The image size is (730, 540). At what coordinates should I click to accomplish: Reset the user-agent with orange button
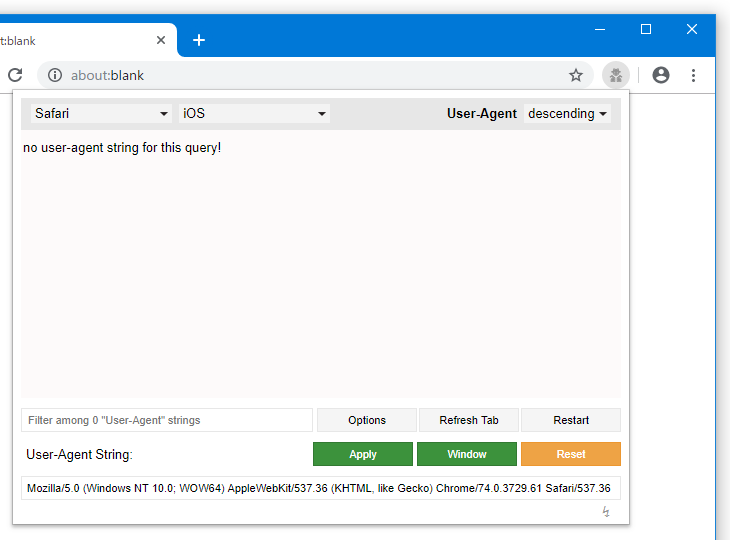571,454
